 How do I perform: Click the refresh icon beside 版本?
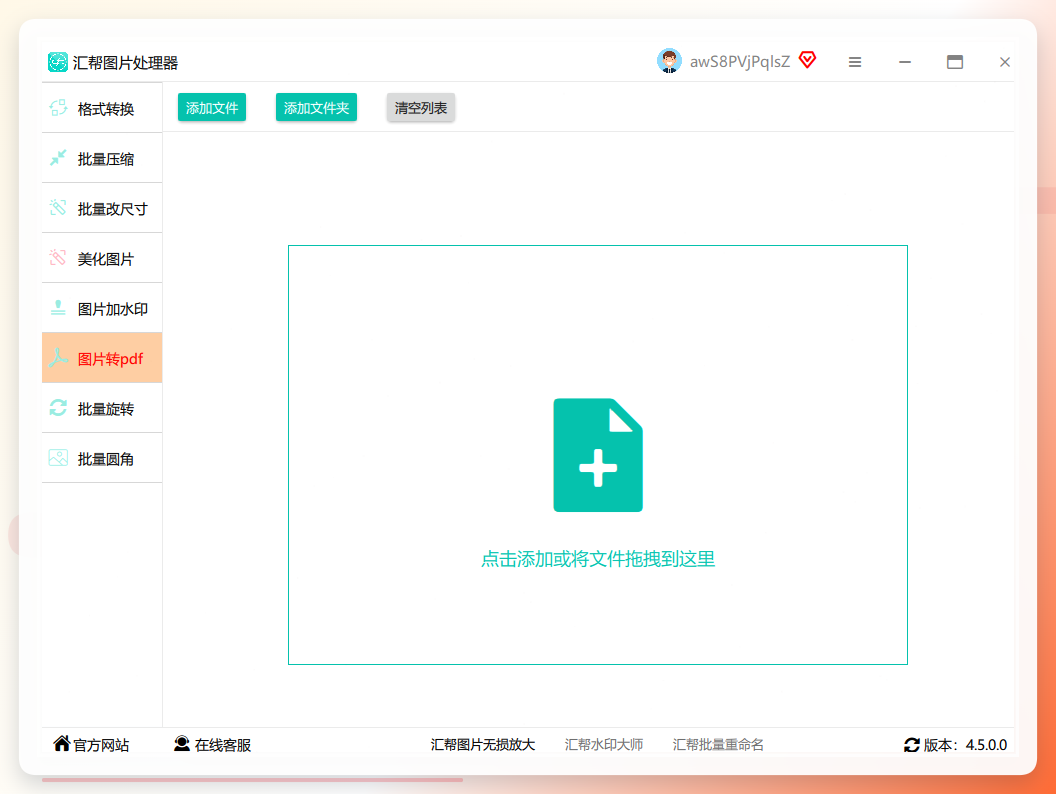coord(912,745)
